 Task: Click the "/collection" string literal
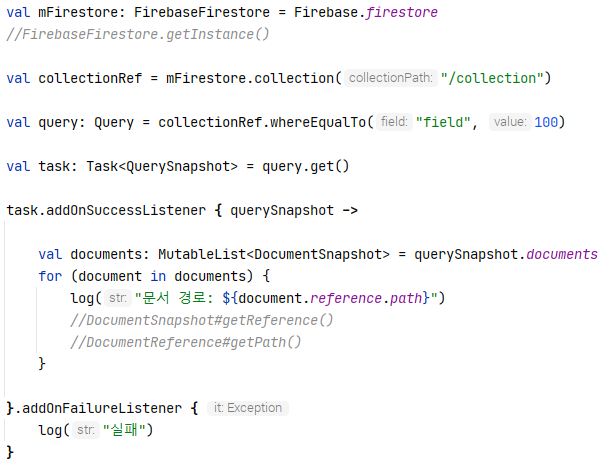[491, 78]
